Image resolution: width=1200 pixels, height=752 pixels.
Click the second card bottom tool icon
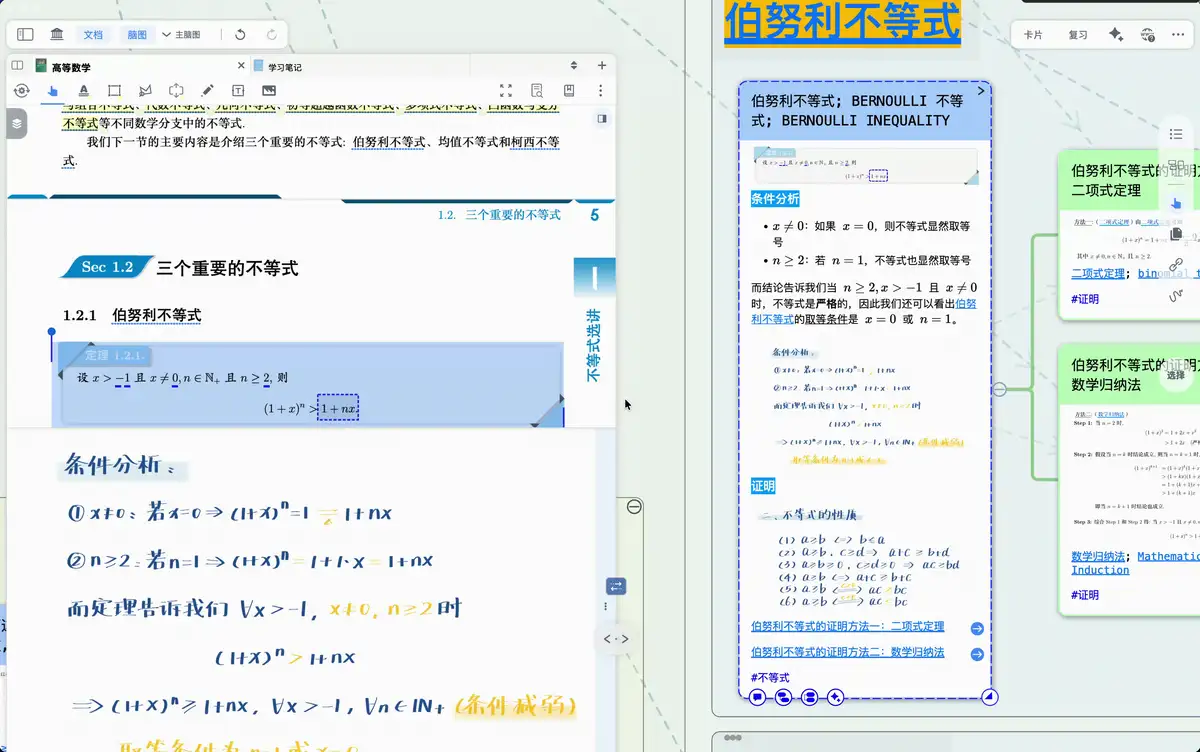(783, 697)
